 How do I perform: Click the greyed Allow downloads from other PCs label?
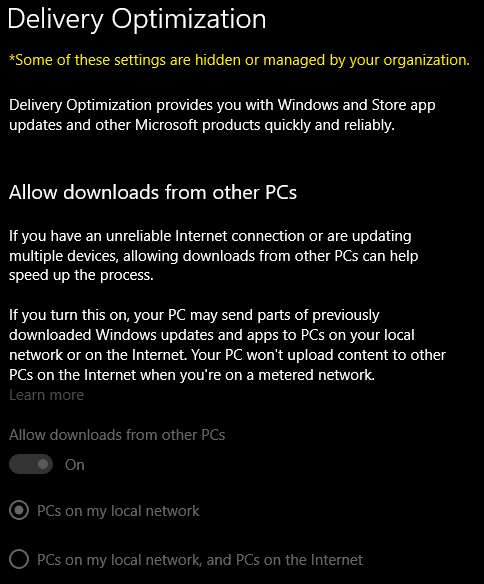(117, 435)
